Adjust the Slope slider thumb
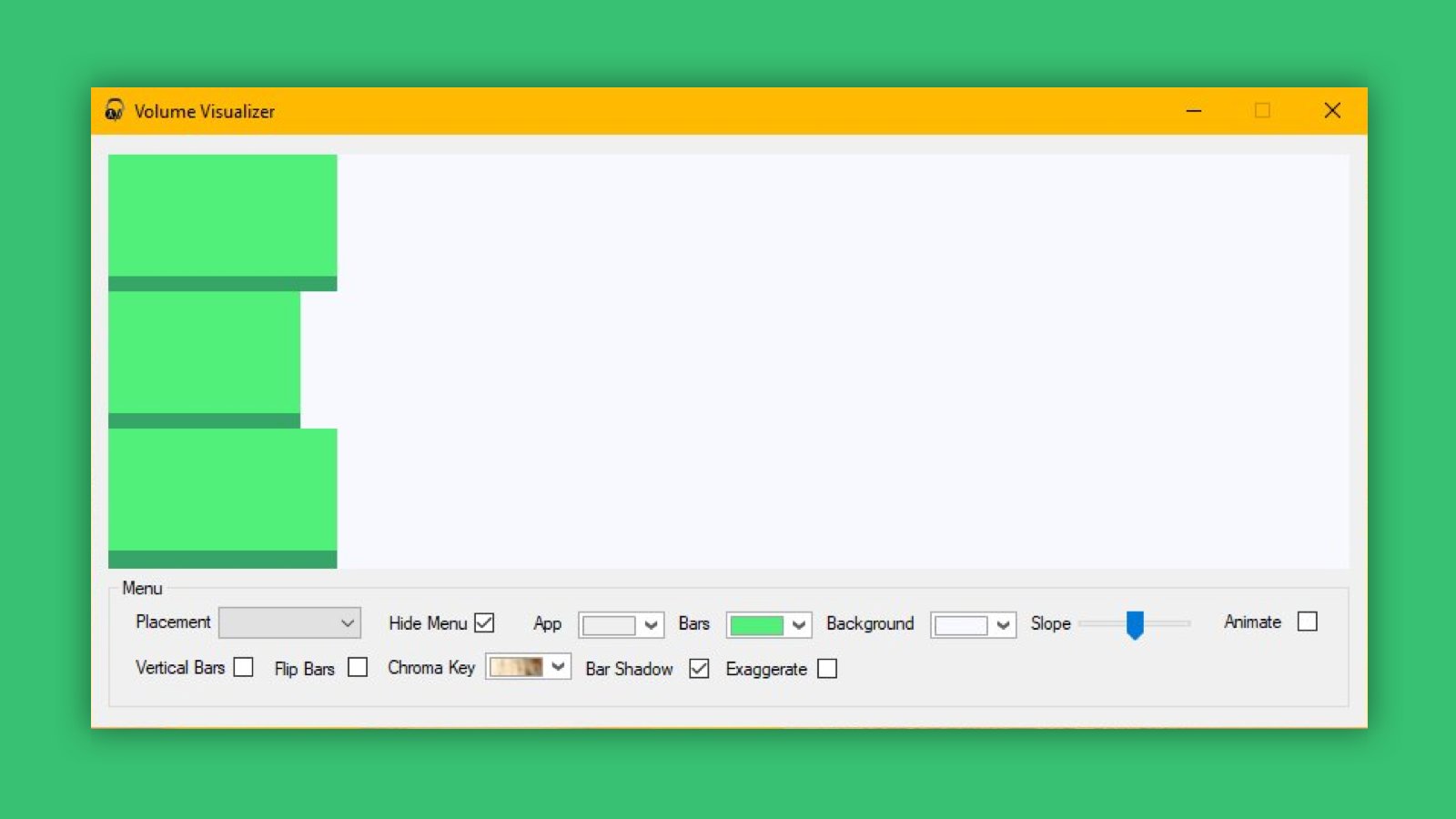 coord(1135,624)
